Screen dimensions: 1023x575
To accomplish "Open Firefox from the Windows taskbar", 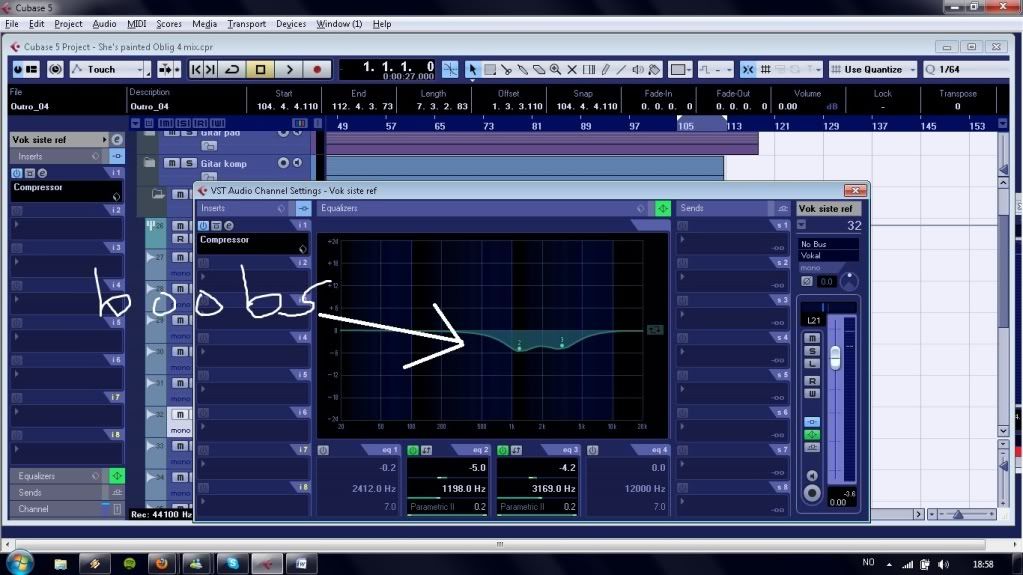I will (159, 564).
